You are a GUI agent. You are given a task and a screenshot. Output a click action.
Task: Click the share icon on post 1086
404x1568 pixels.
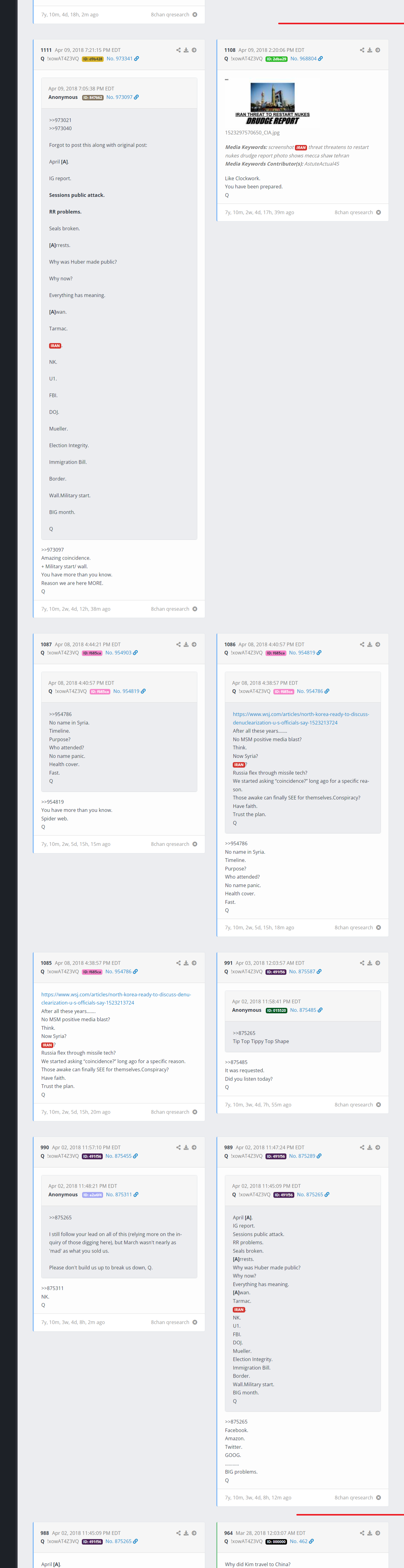pos(362,644)
